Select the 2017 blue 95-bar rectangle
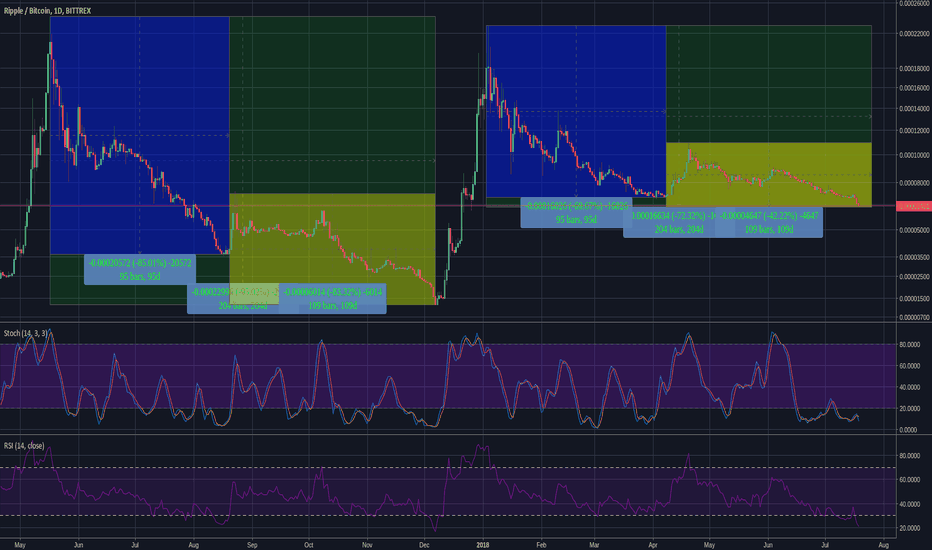The width and height of the screenshot is (932, 550). [140, 136]
